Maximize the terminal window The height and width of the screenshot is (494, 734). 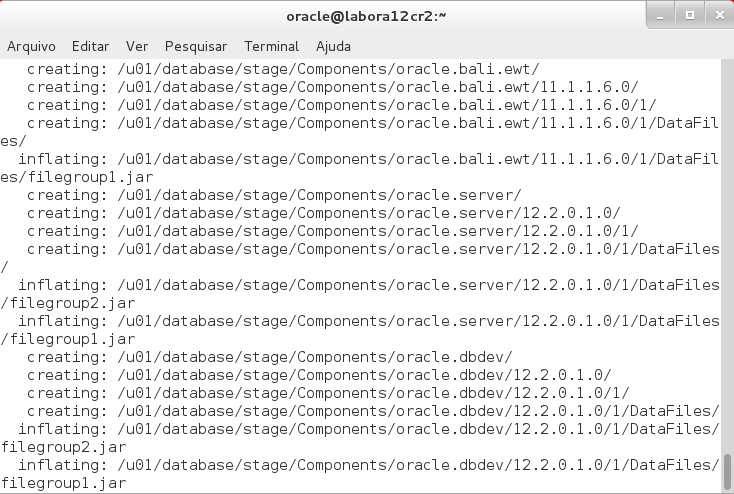689,15
